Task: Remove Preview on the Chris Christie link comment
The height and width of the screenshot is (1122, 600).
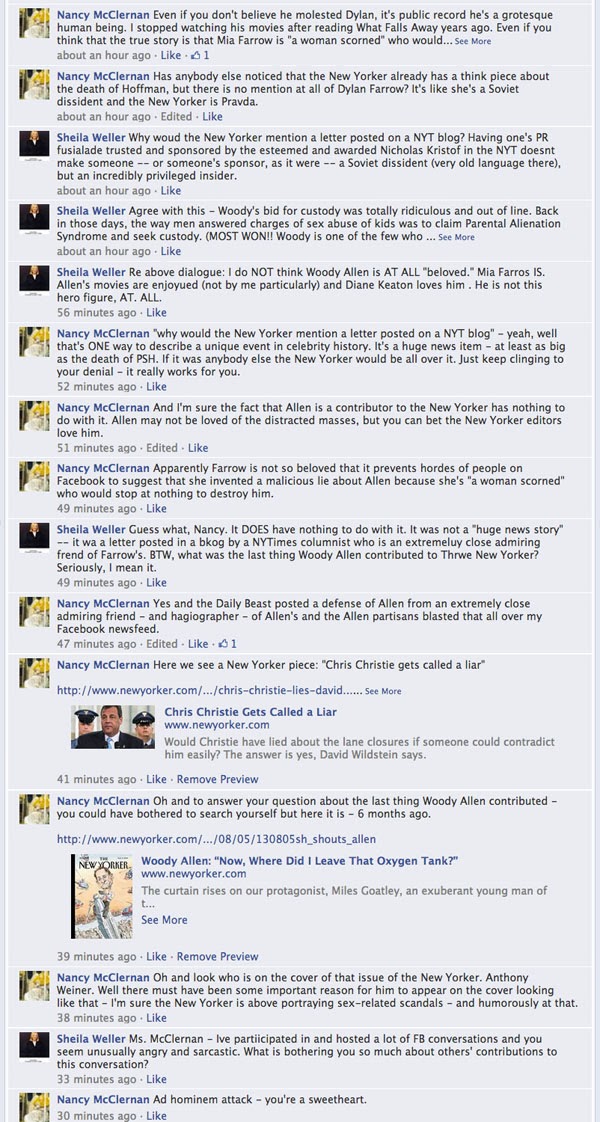Action: [x=217, y=779]
